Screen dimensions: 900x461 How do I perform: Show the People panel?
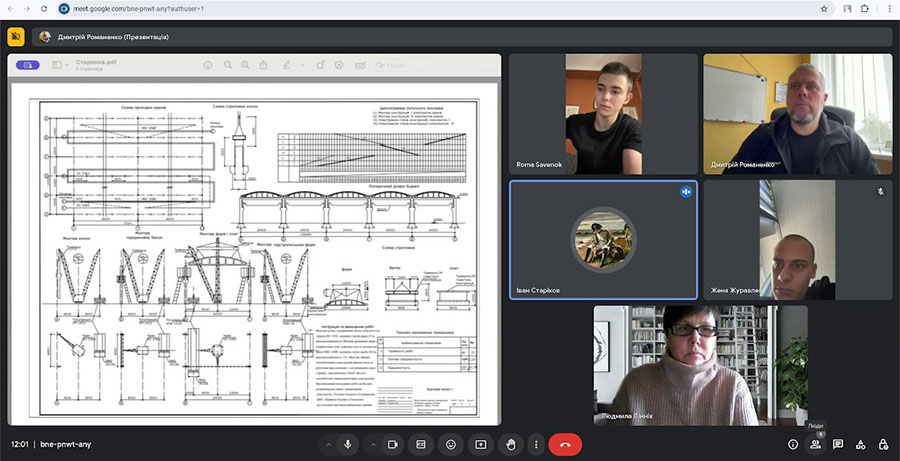pyautogui.click(x=816, y=444)
